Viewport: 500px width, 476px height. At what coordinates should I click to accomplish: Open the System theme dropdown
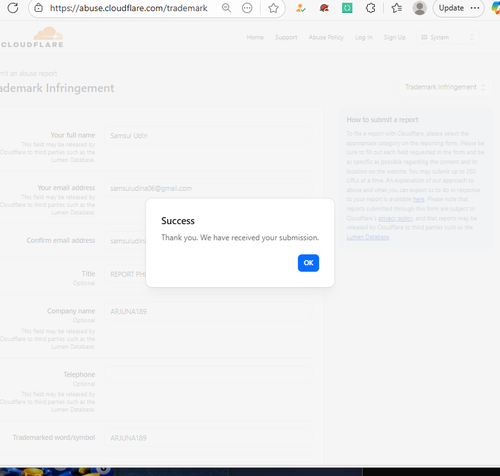click(448, 37)
